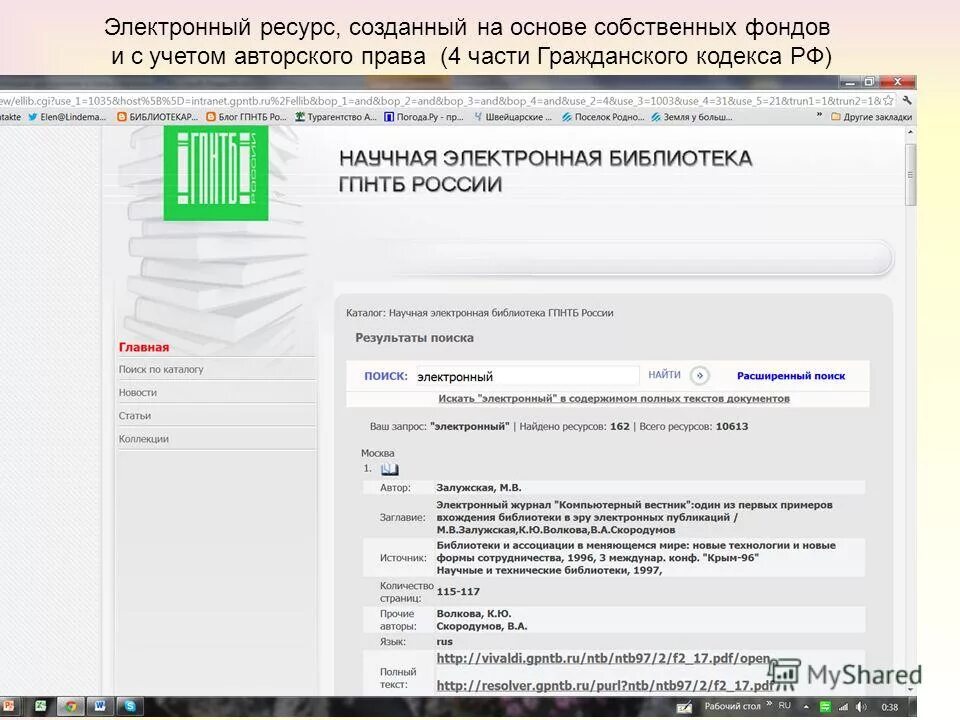Open advanced search via НАЙТИ arrow button
960x720 pixels.
[x=698, y=375]
